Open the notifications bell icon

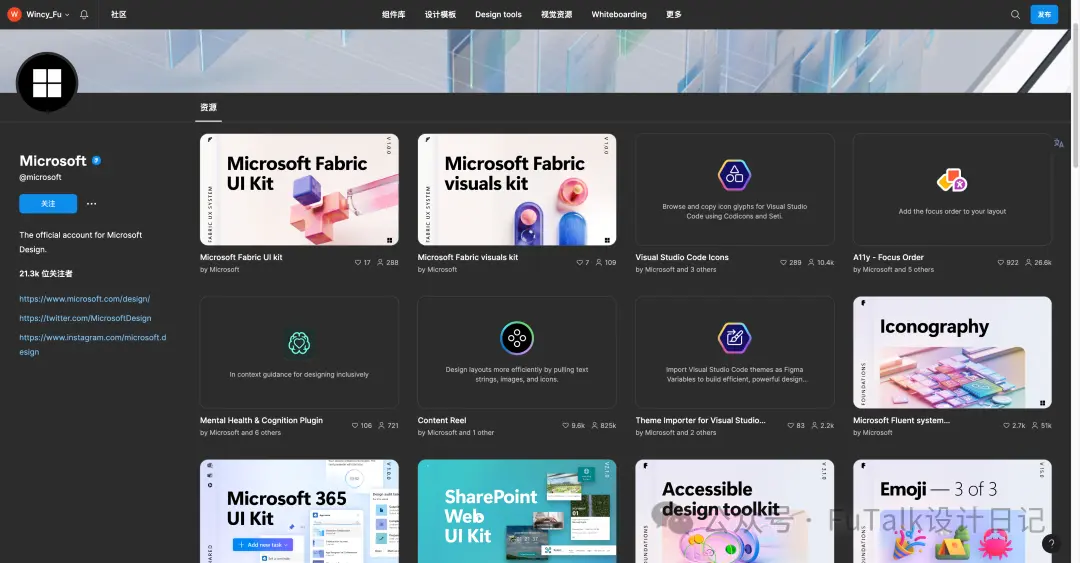coord(84,14)
